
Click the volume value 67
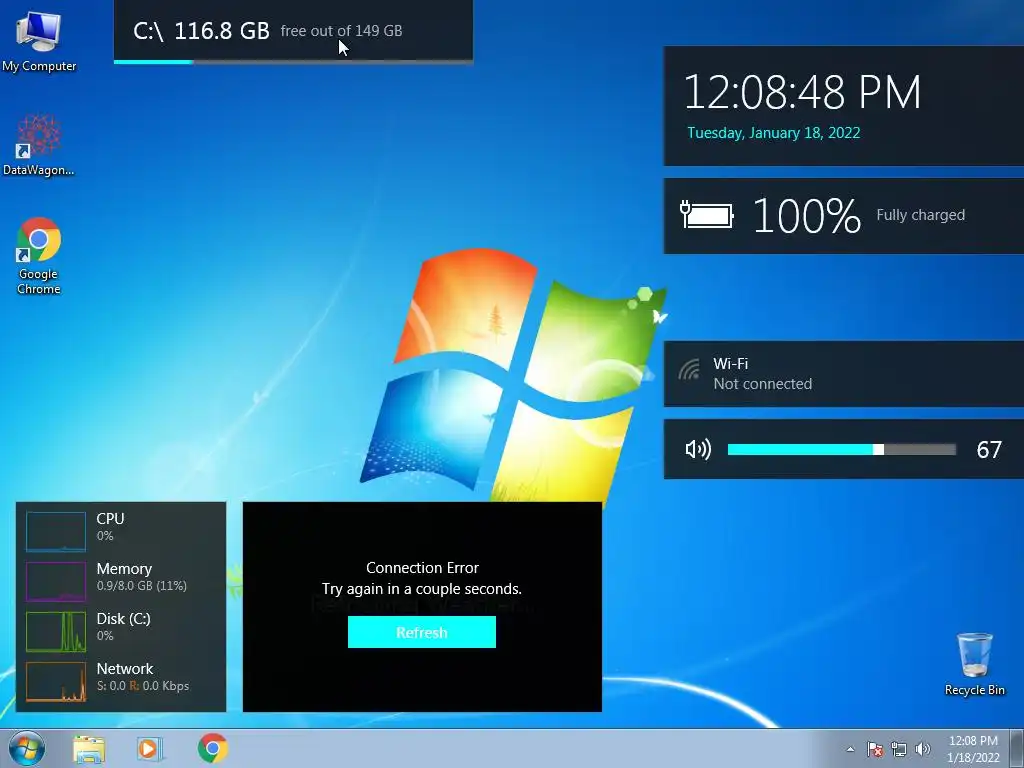(x=989, y=449)
